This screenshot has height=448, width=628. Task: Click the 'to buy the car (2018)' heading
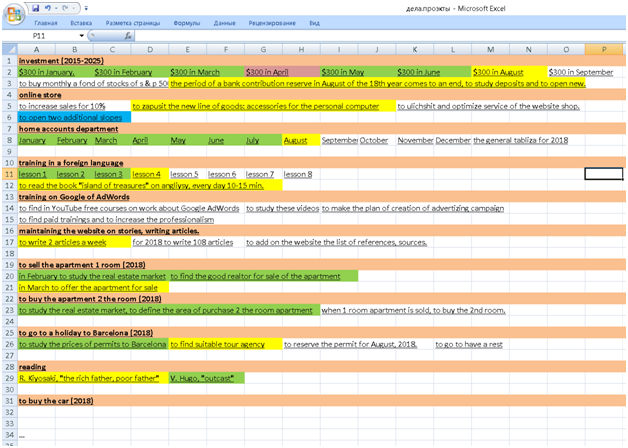pyautogui.click(x=56, y=401)
